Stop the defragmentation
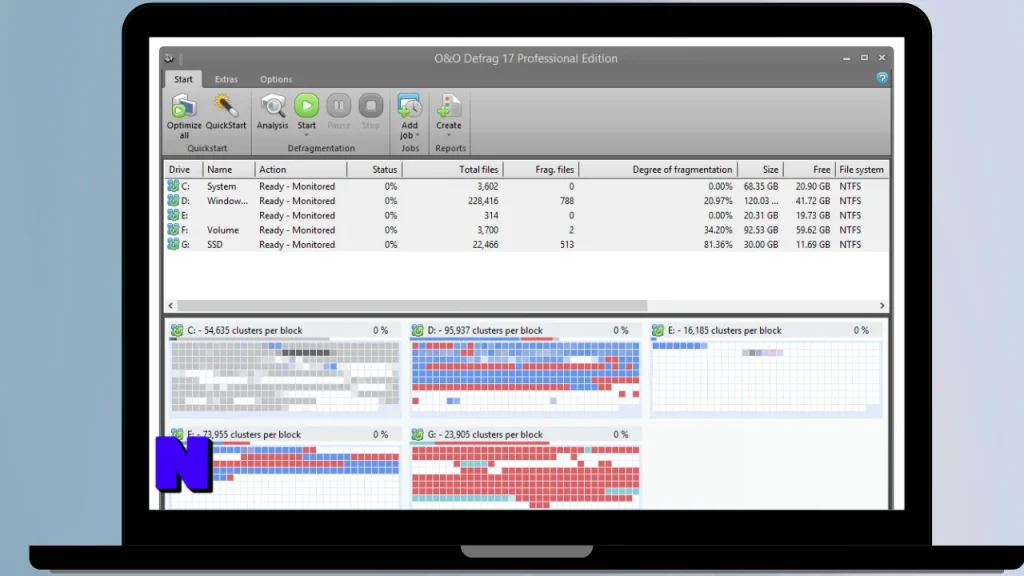 [371, 105]
